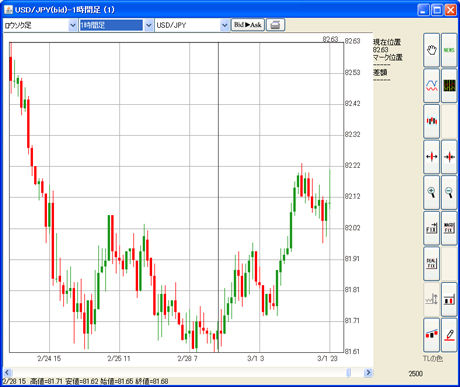Click the dark dual-chart display icon
The image size is (460, 387).
449,86
